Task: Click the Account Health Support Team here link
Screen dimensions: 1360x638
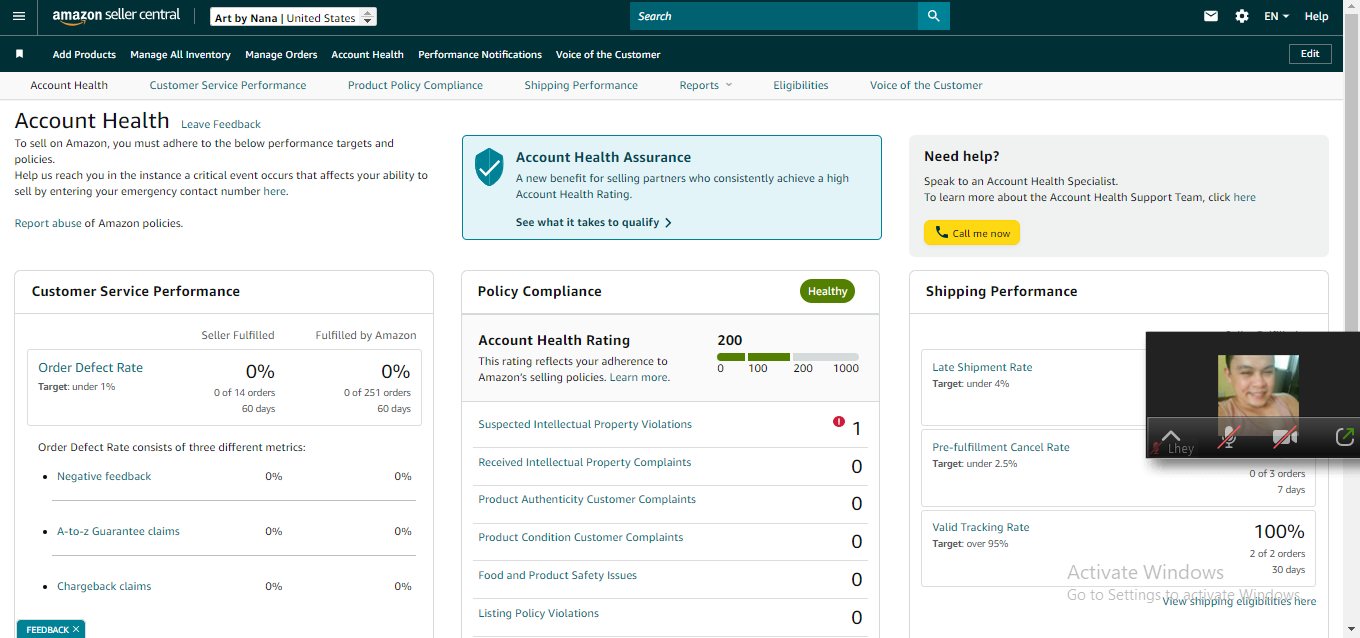Action: [x=1244, y=197]
